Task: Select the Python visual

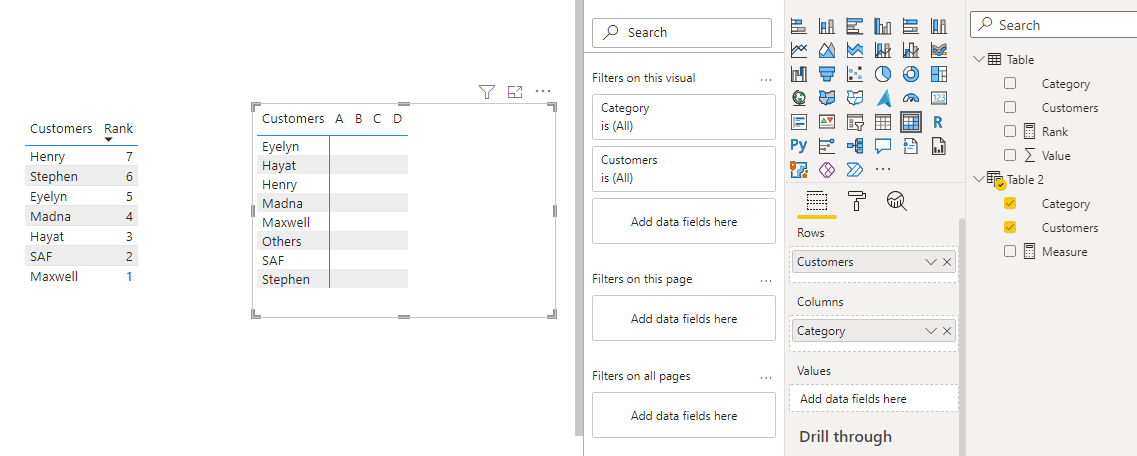Action: (x=798, y=146)
